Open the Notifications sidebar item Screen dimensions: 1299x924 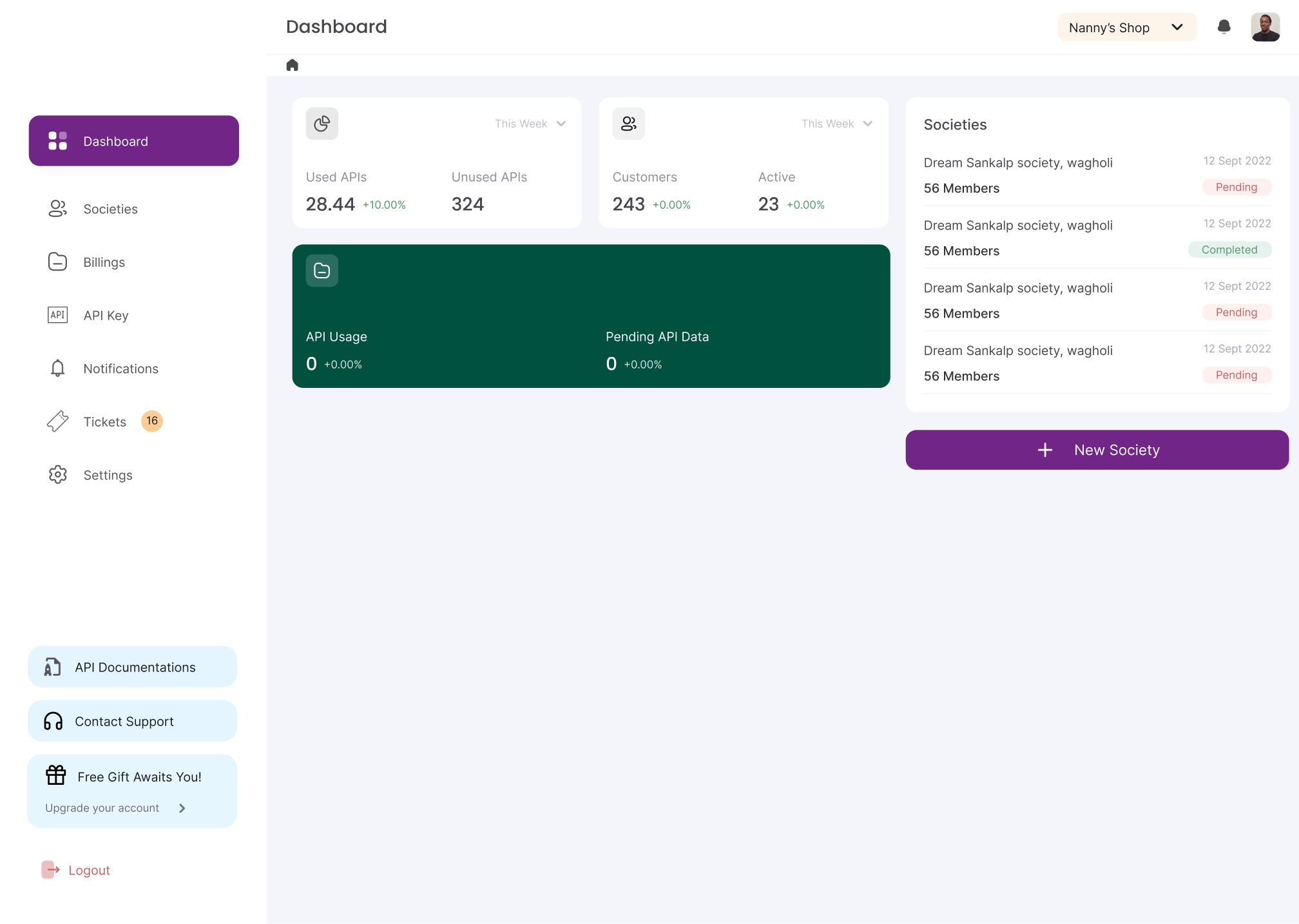[x=120, y=369]
